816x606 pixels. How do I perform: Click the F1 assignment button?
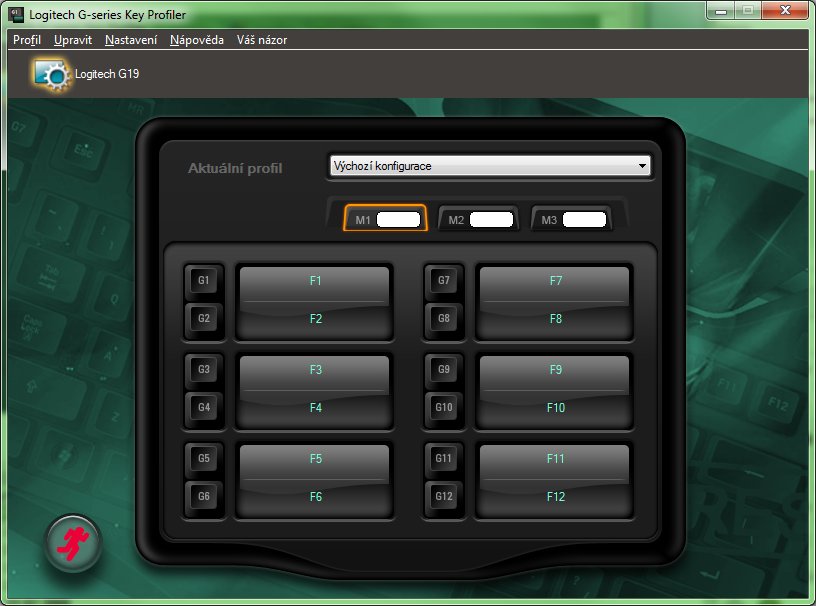tap(315, 282)
